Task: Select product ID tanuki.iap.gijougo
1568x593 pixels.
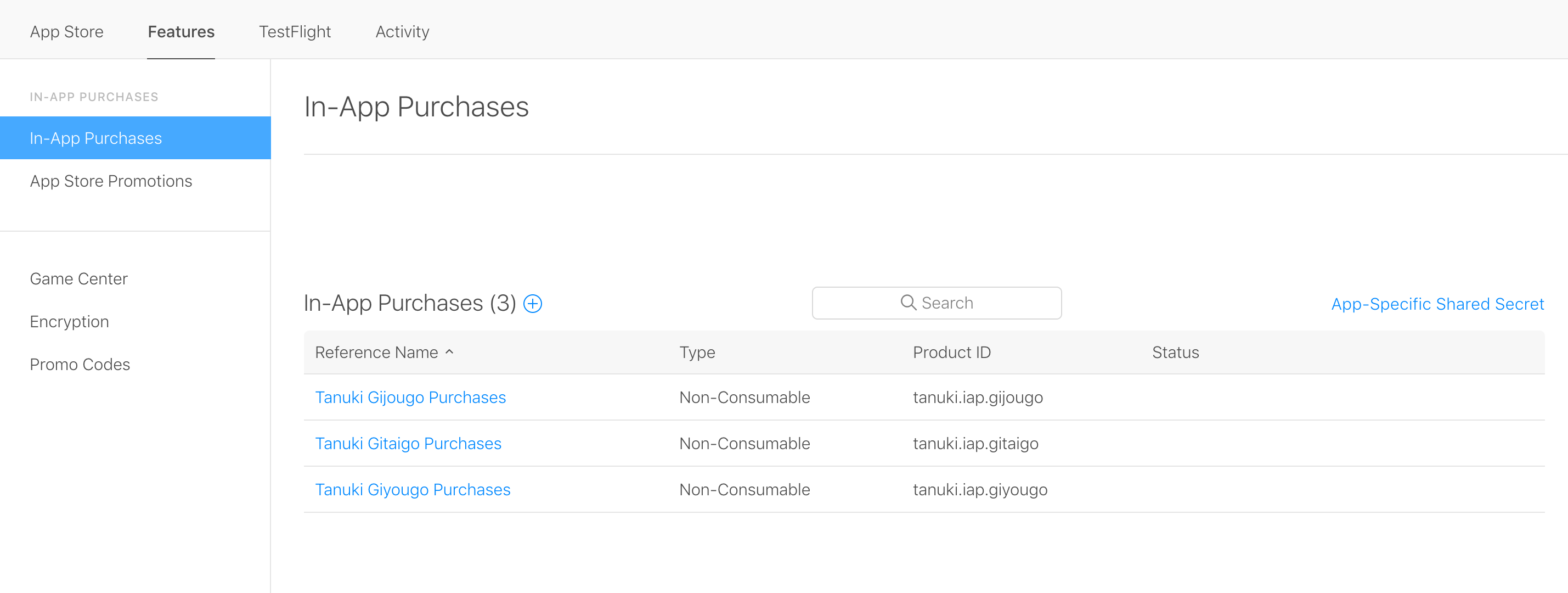Action: (978, 398)
